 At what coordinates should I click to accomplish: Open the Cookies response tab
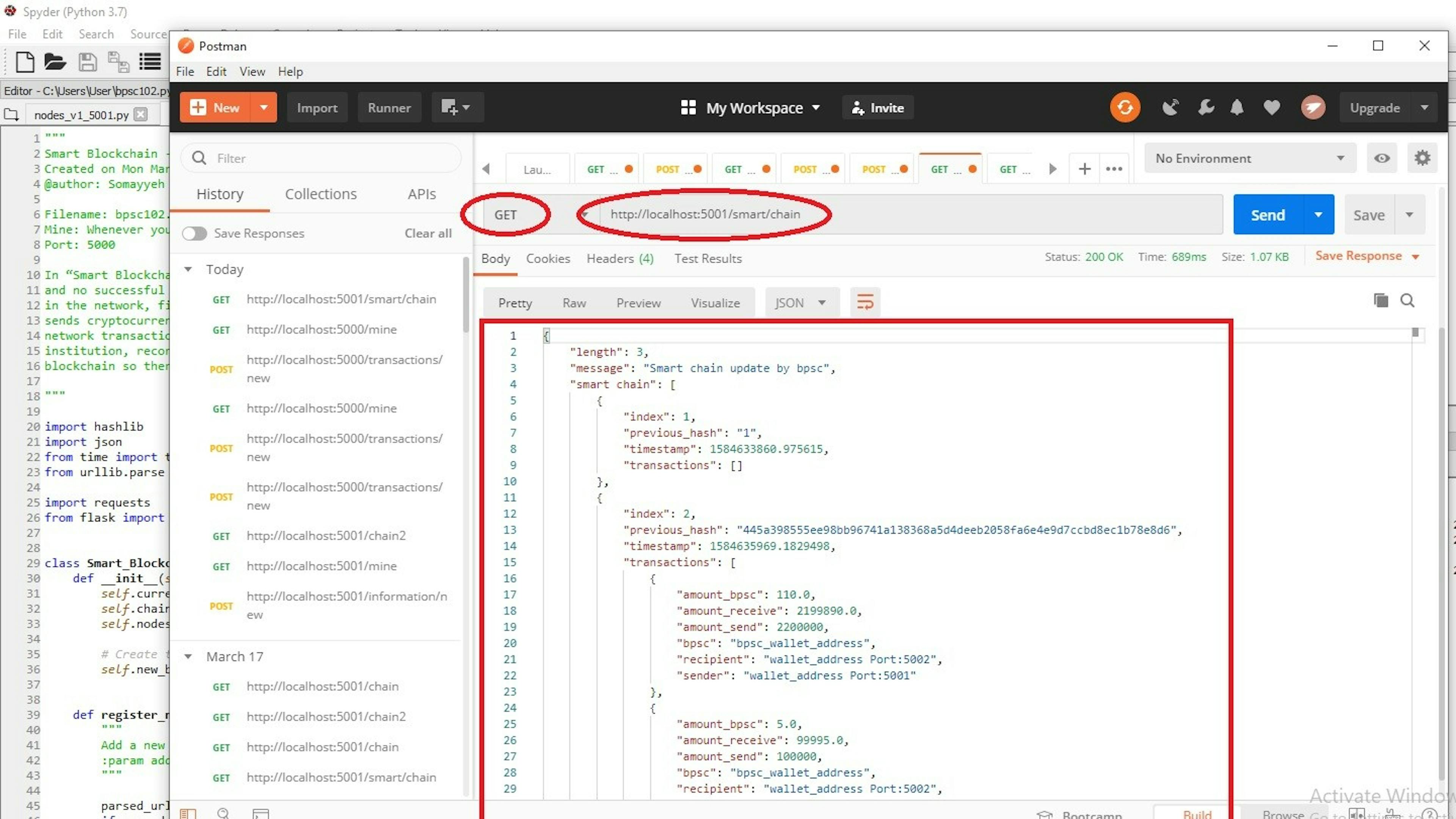(548, 258)
